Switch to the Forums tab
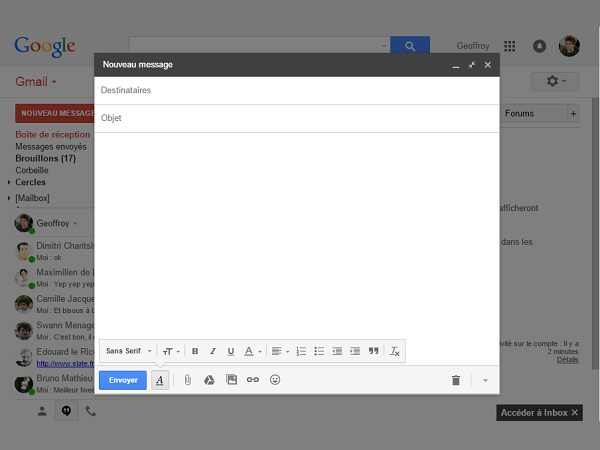This screenshot has height=450, width=600. tap(519, 114)
